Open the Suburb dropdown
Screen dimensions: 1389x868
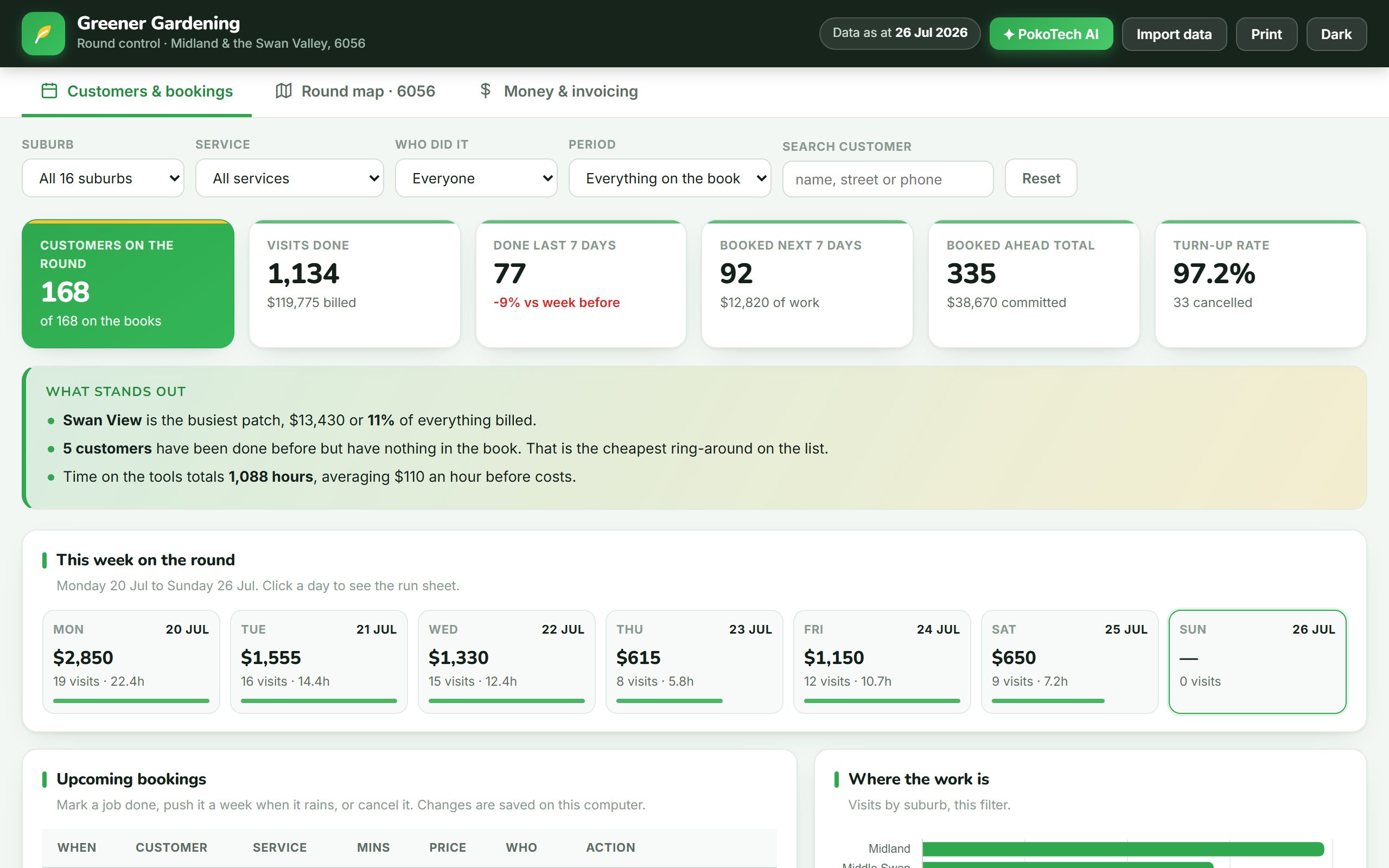103,178
